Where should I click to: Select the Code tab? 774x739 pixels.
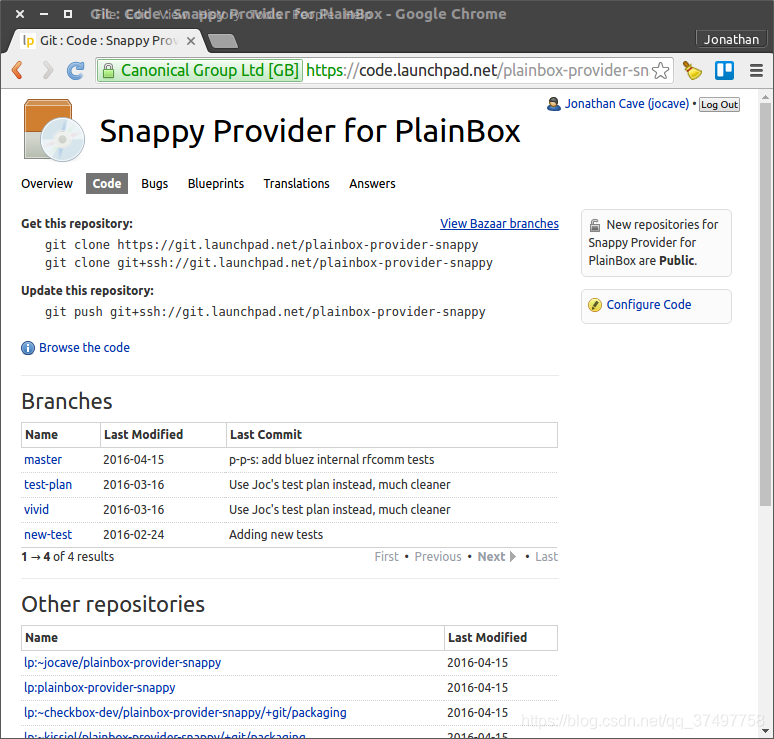(x=107, y=184)
